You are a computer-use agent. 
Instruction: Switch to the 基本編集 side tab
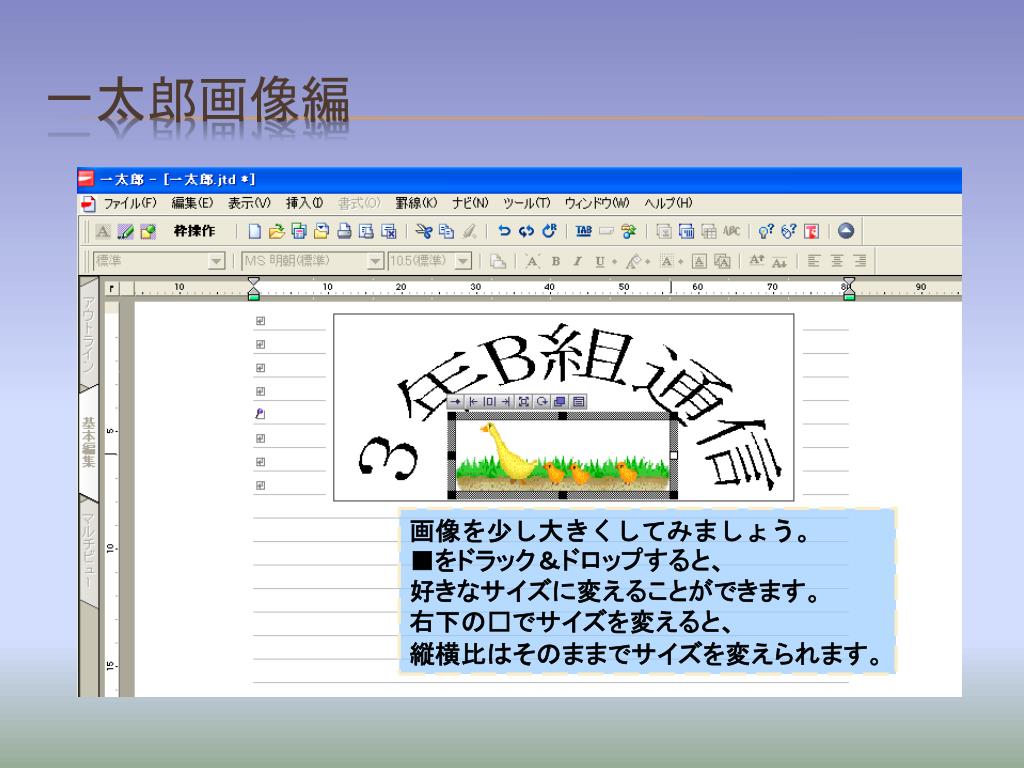tap(88, 442)
